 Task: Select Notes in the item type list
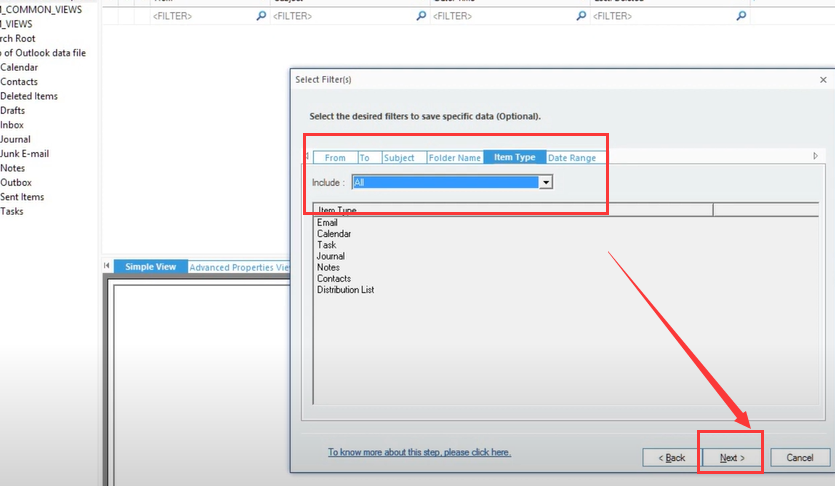point(328,267)
